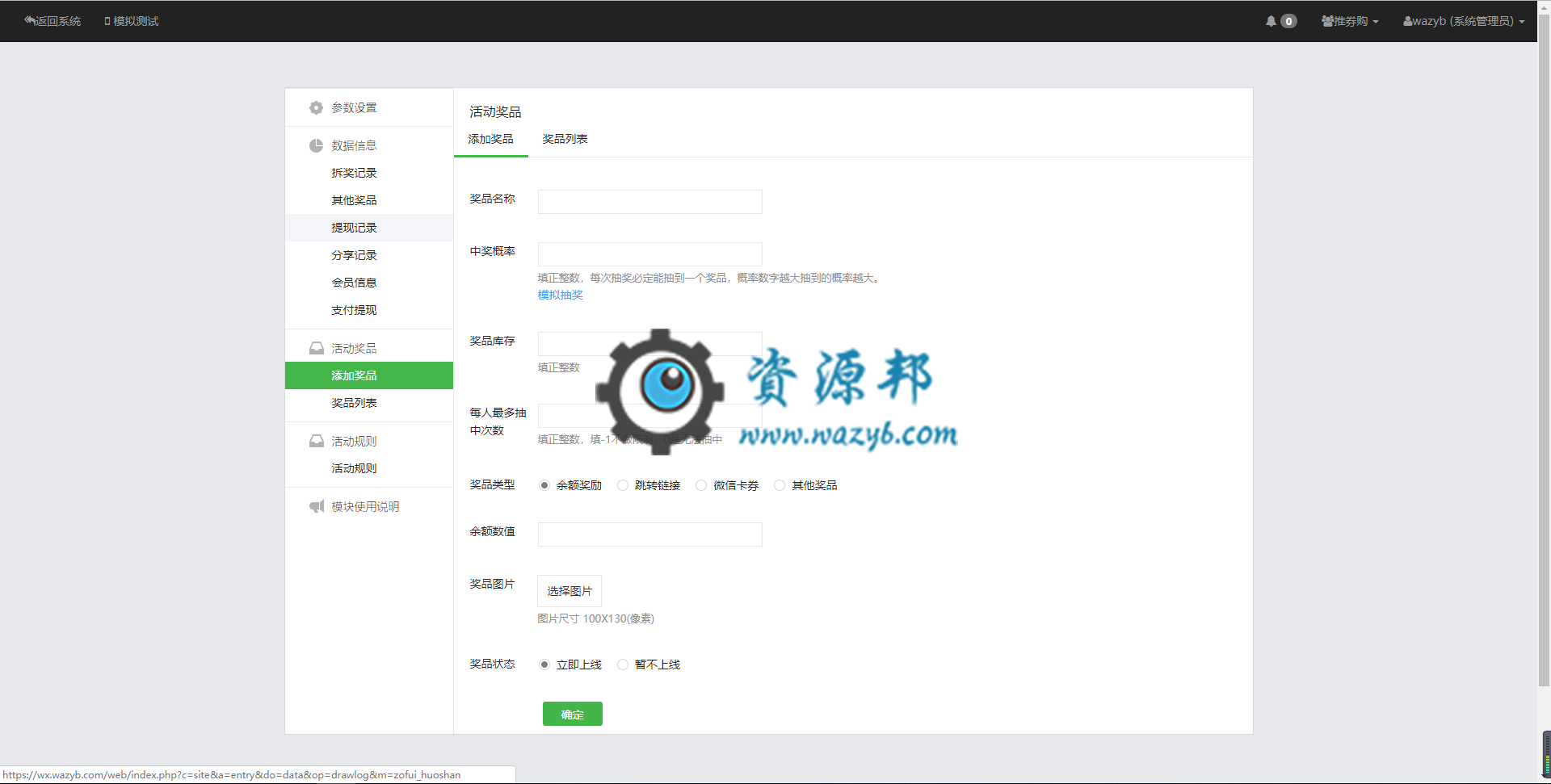Click the 选择图片 button
The image size is (1551, 784).
[x=570, y=591]
